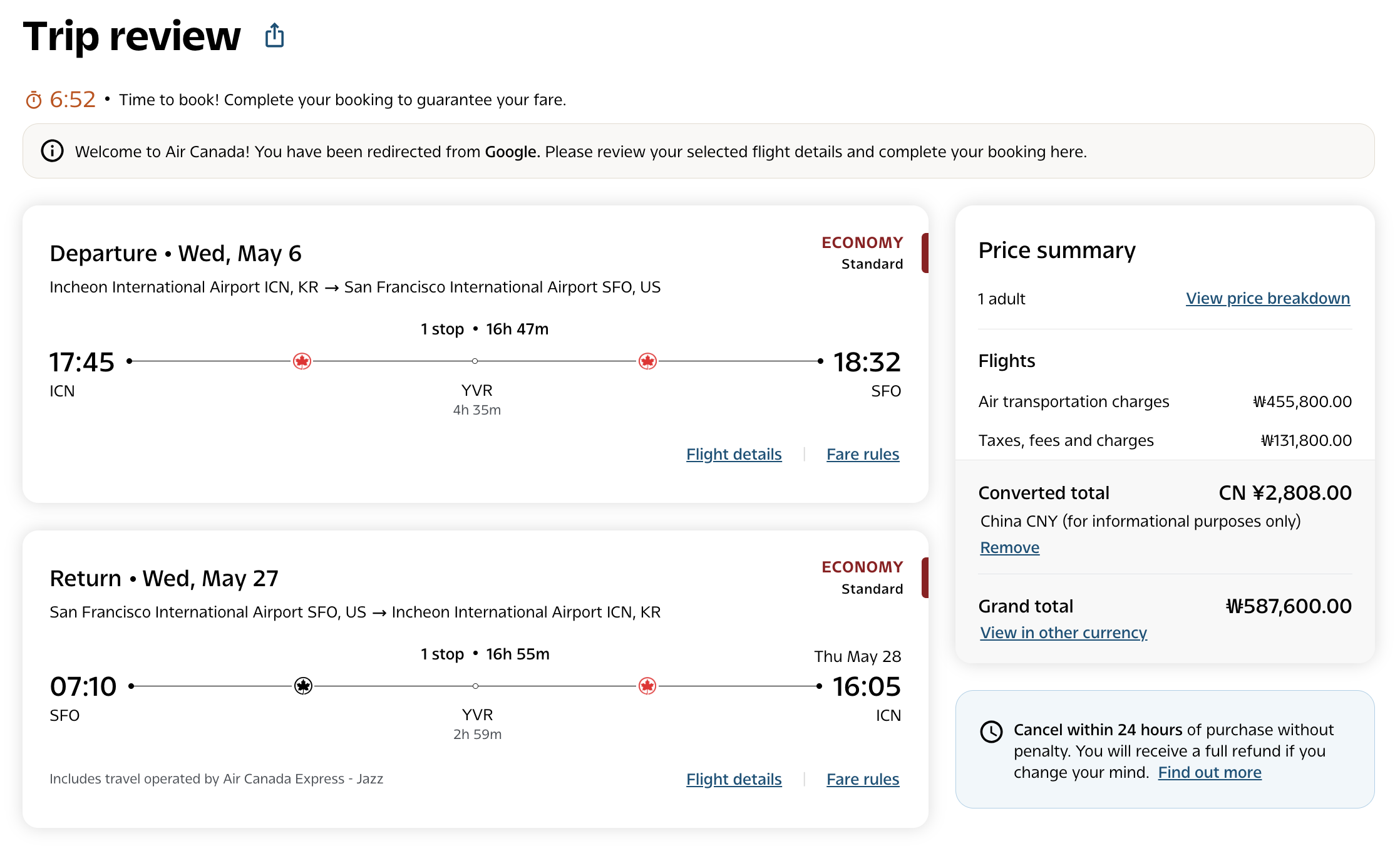1400x868 pixels.
Task: Click second Air Canada logo on departure flight
Action: pyautogui.click(x=647, y=361)
